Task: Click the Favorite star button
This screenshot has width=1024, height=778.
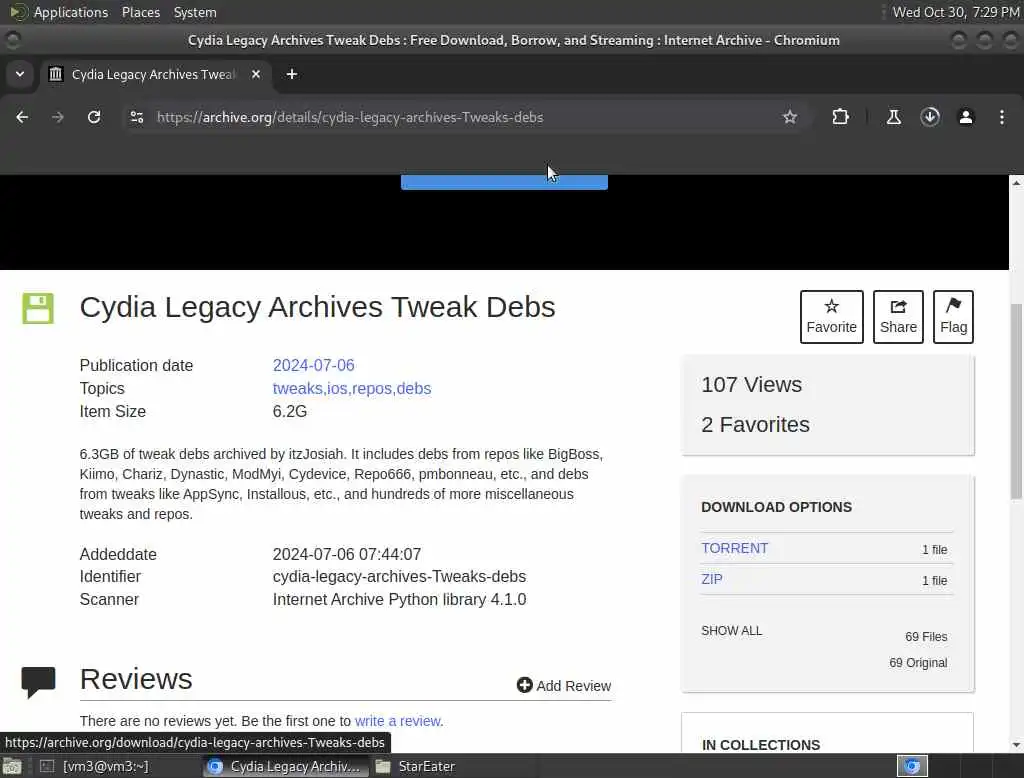Action: [831, 317]
